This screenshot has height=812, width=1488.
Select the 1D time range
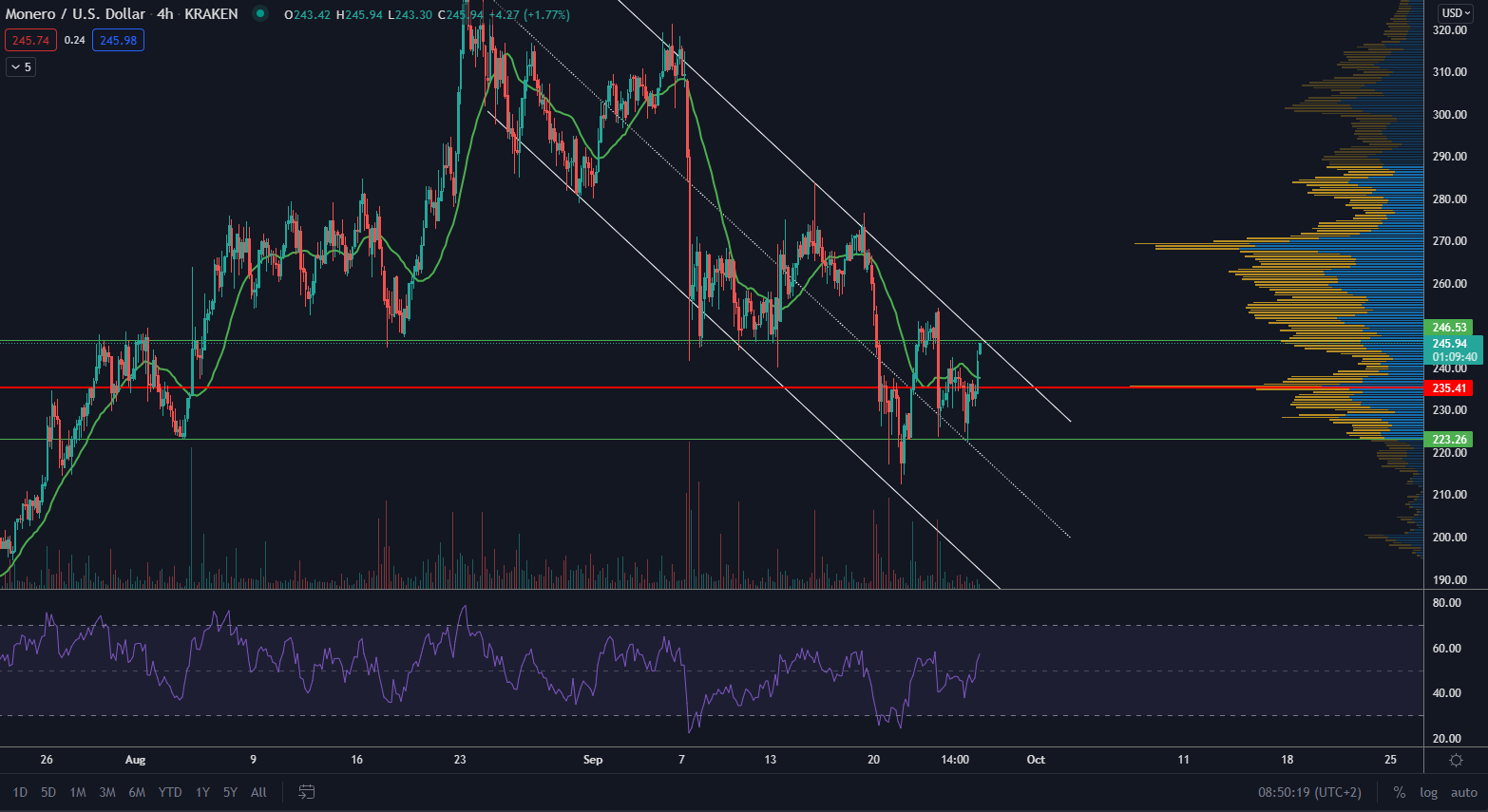tap(20, 792)
